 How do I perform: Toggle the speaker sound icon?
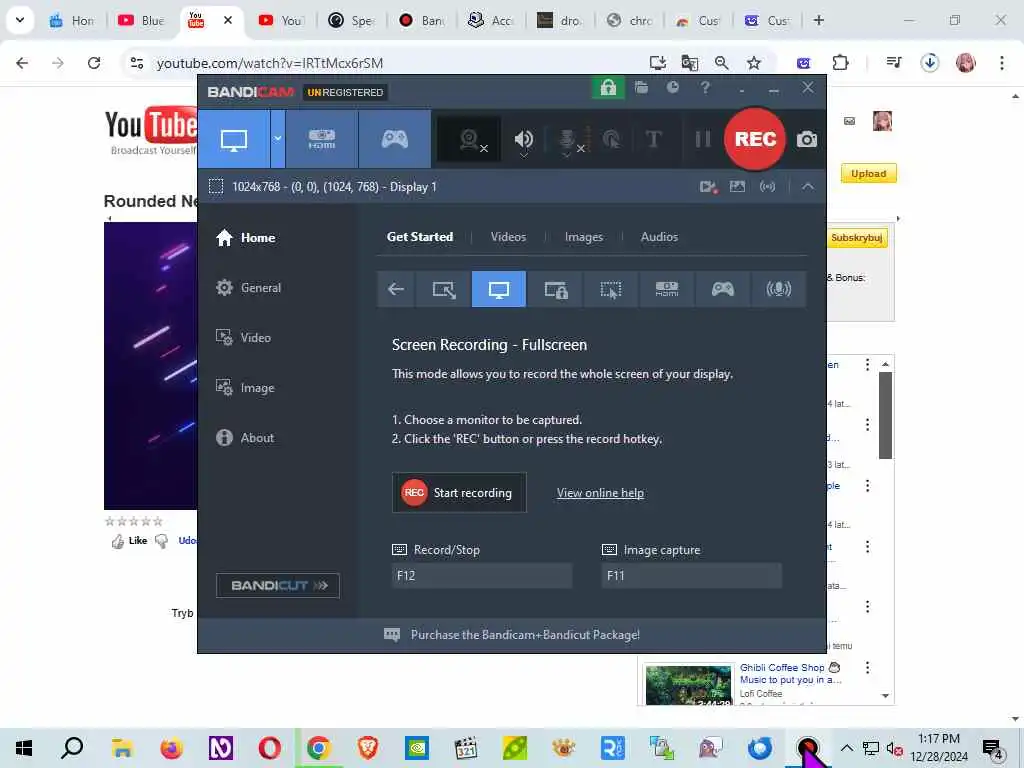click(524, 139)
